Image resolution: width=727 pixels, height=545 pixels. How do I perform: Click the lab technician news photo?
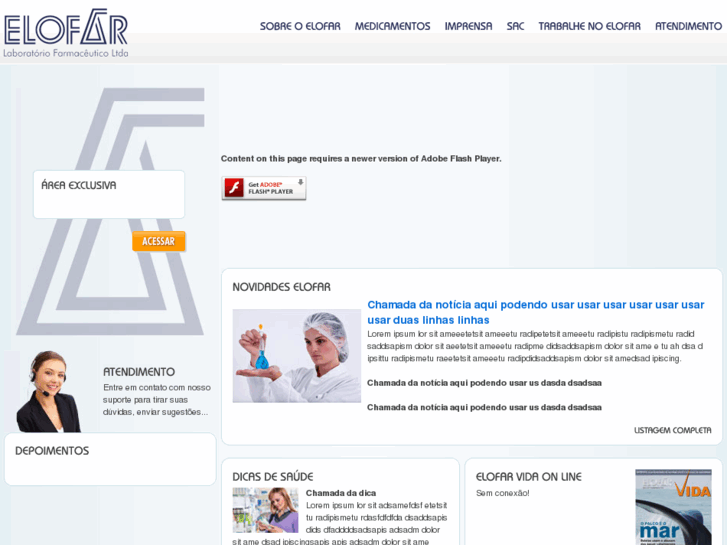pos(297,356)
